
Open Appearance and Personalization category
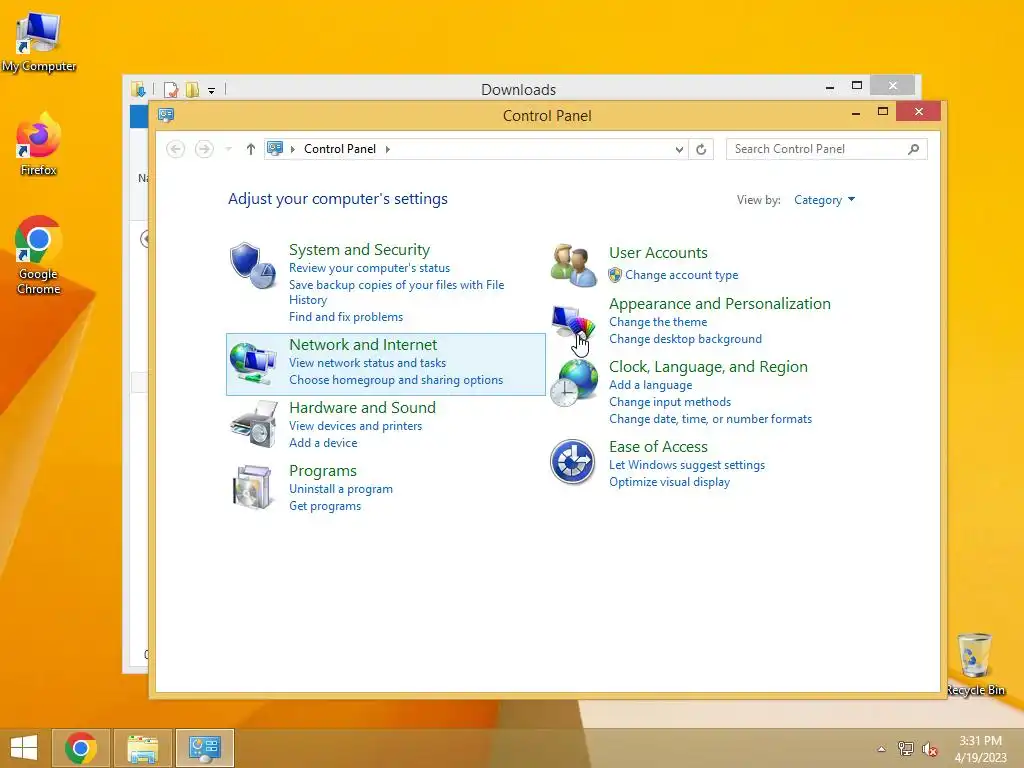(x=719, y=304)
